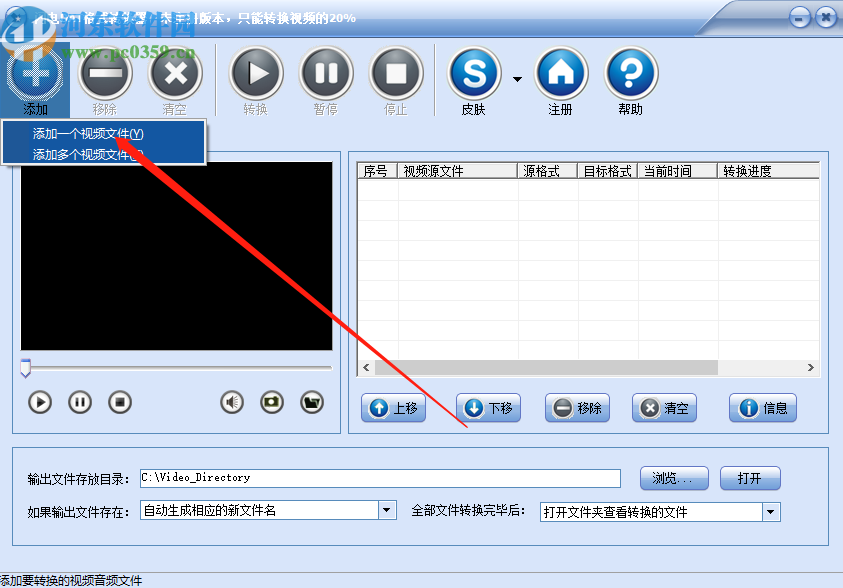Click the 添加 add button in the toolbar
The height and width of the screenshot is (588, 843).
point(35,80)
